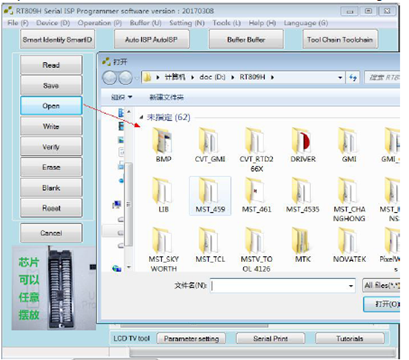Click the folder icon in address bar
Screen dimensions: 409x360
pyautogui.click(x=147, y=77)
